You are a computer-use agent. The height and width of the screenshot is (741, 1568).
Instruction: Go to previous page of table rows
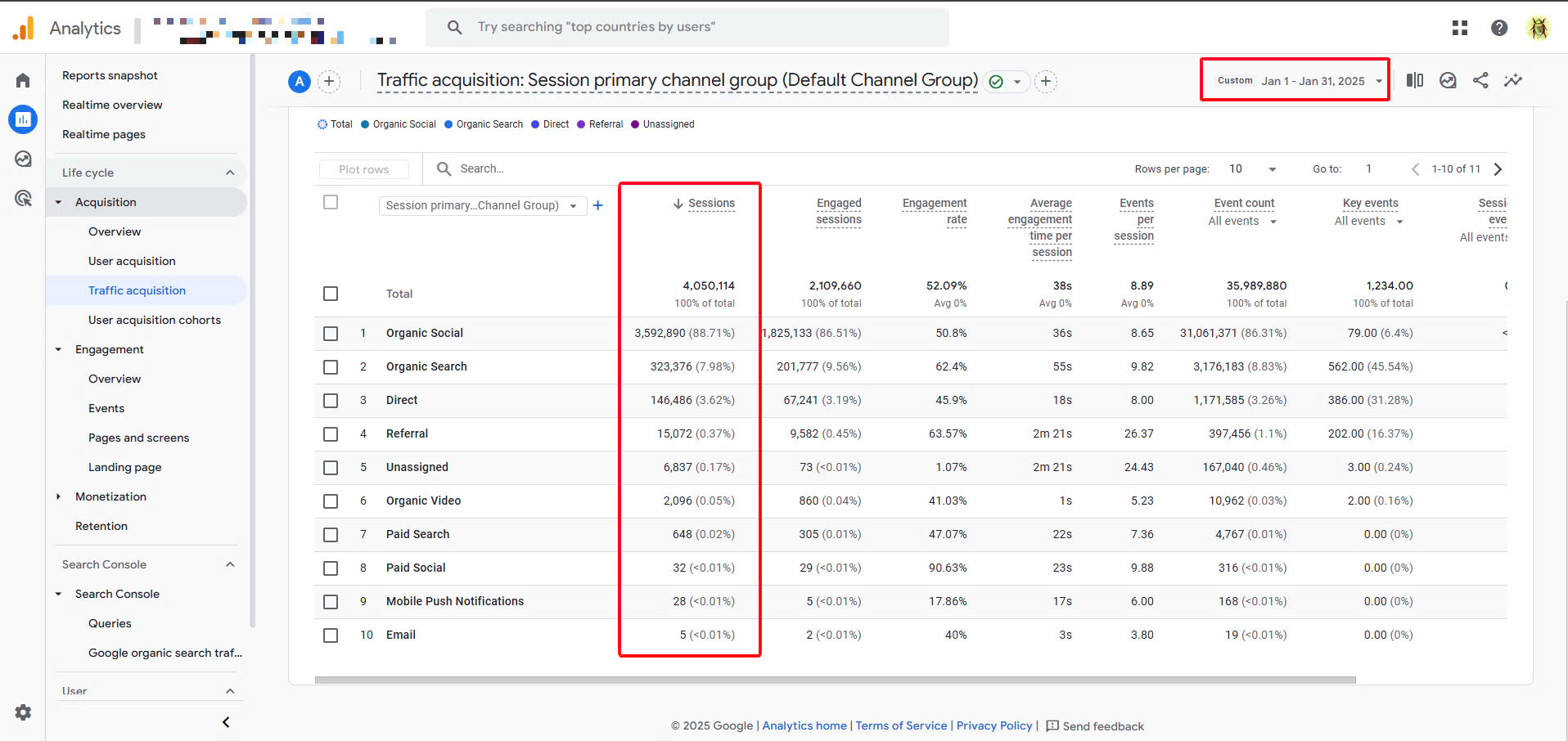[x=1415, y=169]
